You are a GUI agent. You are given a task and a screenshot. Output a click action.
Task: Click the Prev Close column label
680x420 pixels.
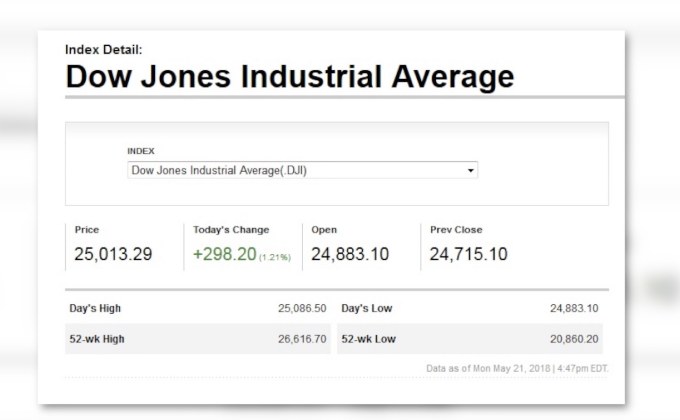tap(456, 230)
